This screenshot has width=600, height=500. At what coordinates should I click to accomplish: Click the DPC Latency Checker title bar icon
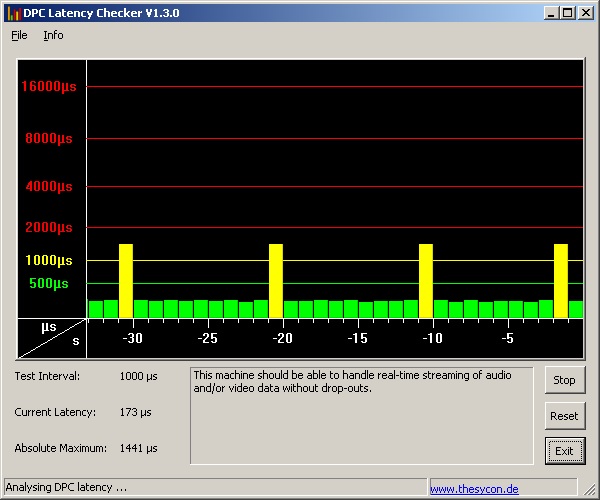14,13
